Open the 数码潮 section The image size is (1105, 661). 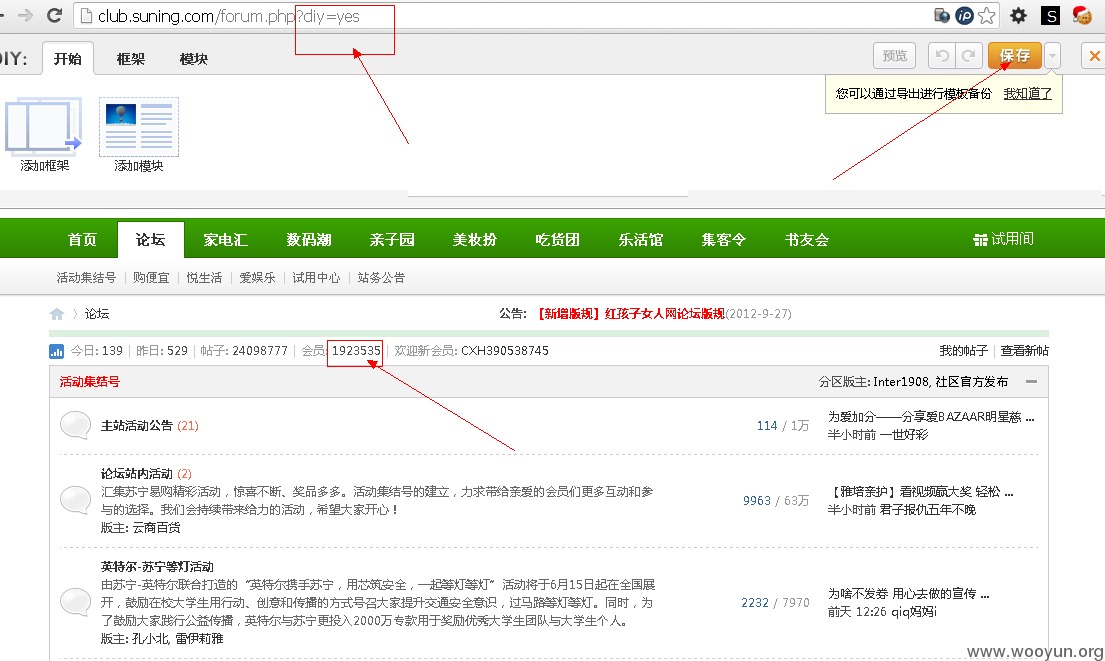[x=309, y=240]
